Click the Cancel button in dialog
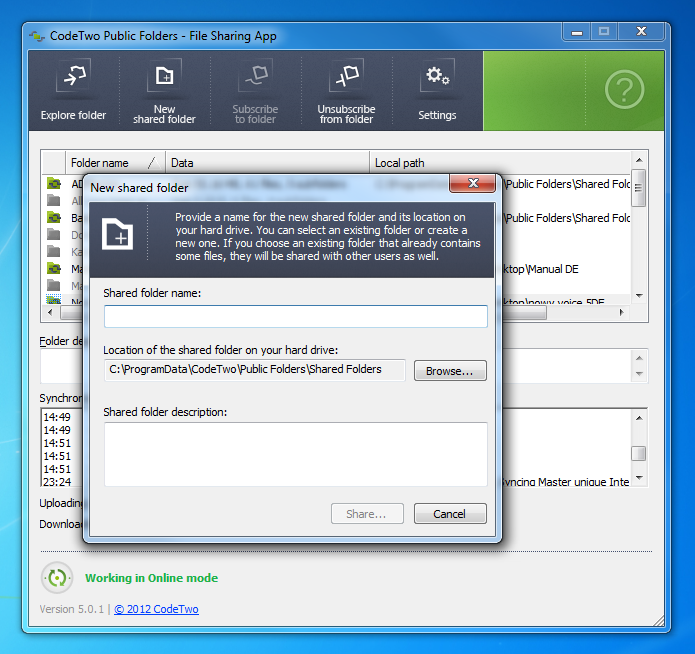Screen dimensions: 695x654 tap(450, 513)
